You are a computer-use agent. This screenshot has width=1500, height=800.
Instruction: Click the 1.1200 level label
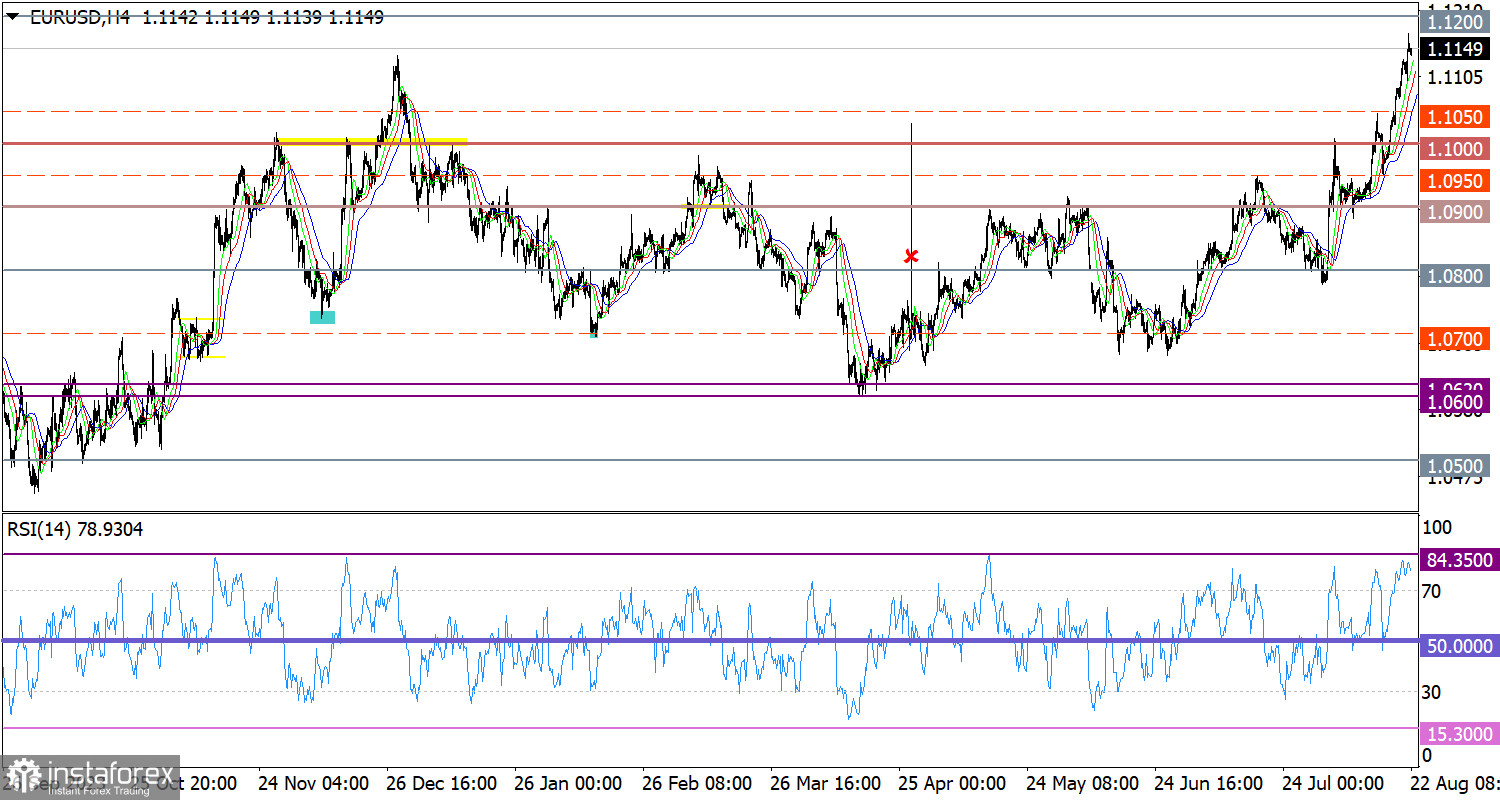tap(1455, 22)
